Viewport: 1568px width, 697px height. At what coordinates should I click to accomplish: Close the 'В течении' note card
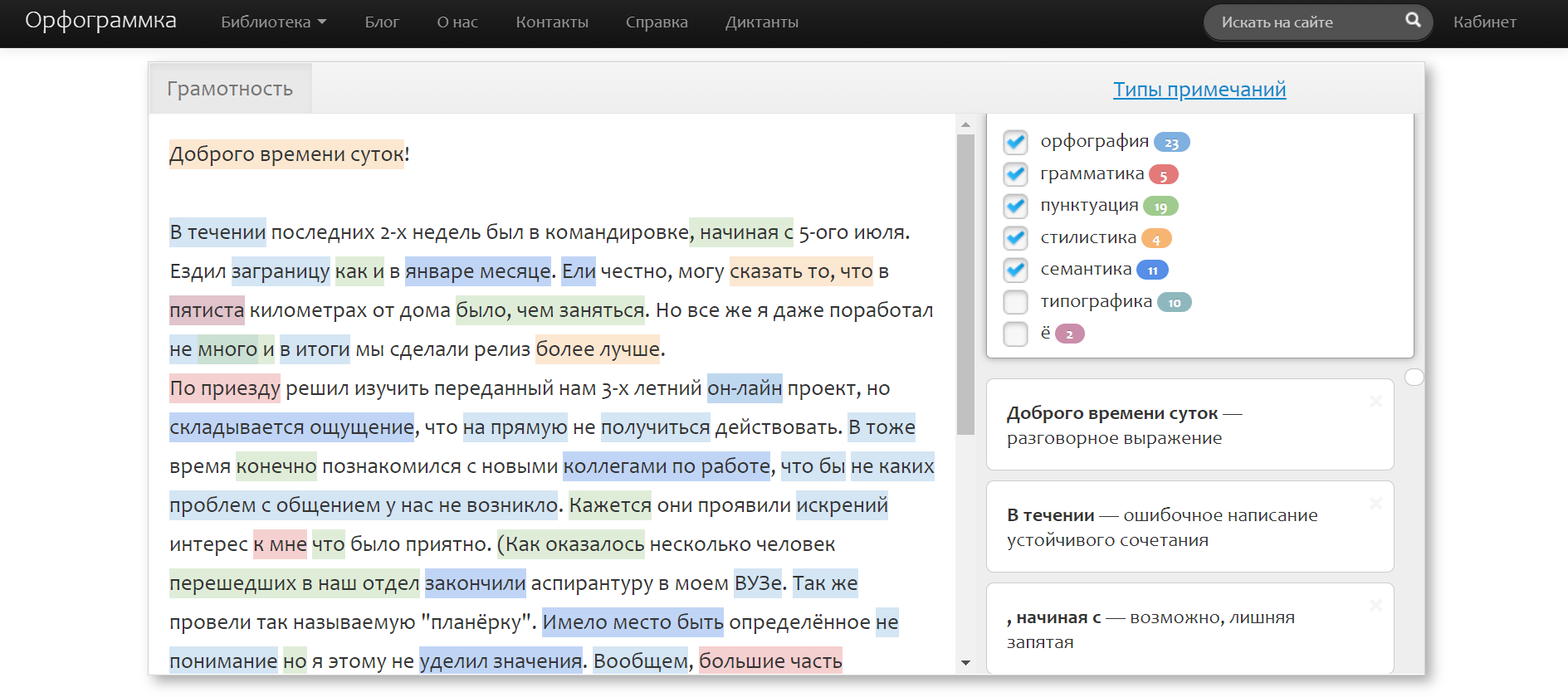[x=1375, y=504]
